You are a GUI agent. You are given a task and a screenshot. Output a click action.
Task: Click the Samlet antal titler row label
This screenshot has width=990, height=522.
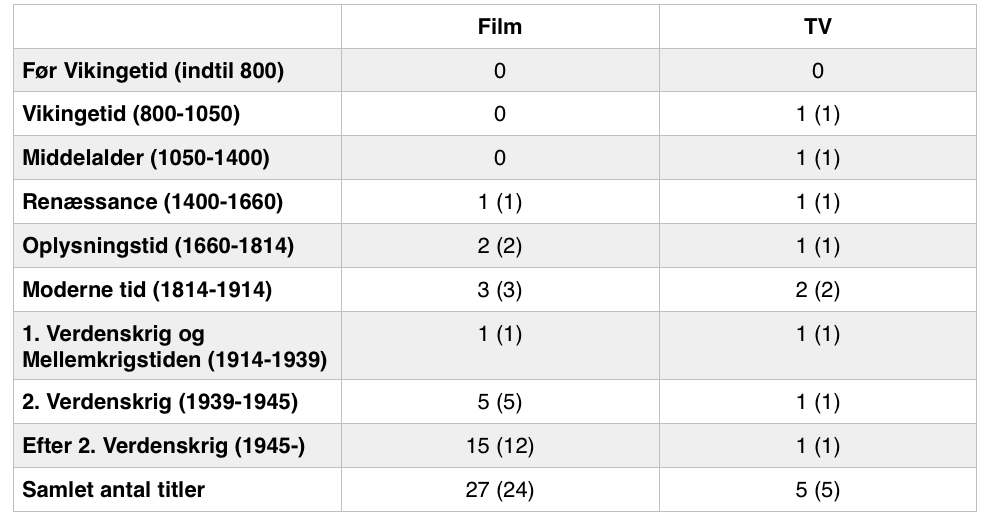coord(114,489)
